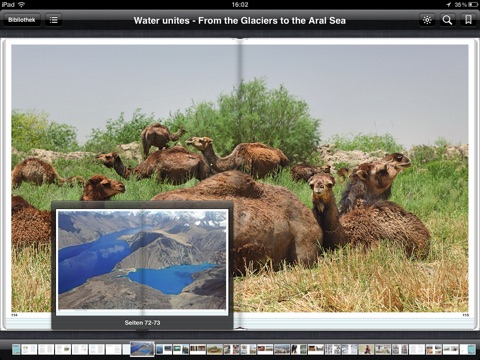Tap the camel photo on the right page
Image resolution: width=480 pixels, height=360 pixels.
click(354, 178)
